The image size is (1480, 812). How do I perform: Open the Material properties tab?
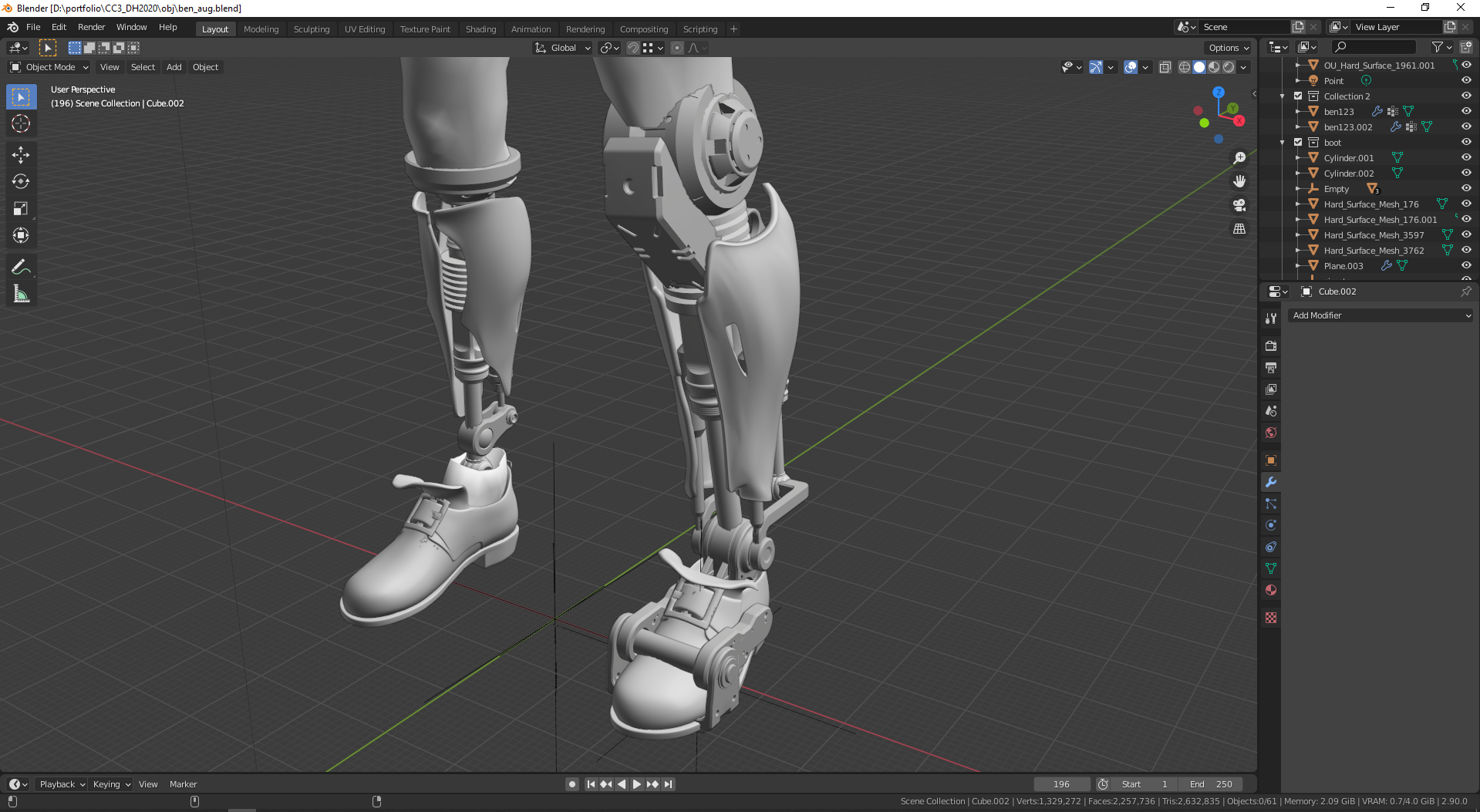click(x=1271, y=590)
